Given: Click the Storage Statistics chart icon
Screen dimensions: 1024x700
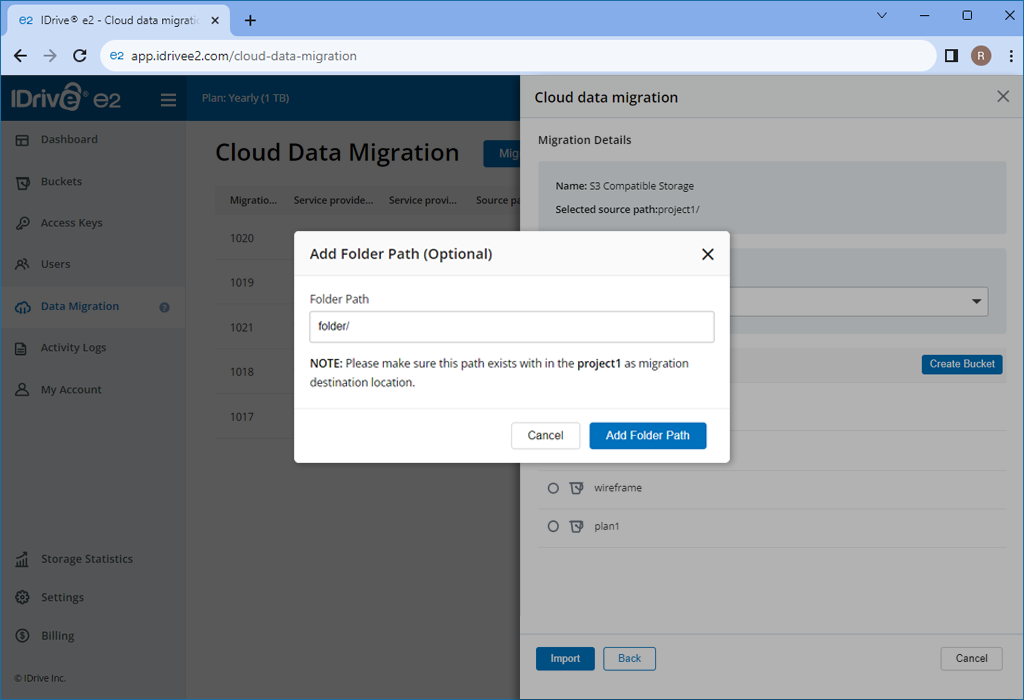Looking at the screenshot, I should coord(22,559).
